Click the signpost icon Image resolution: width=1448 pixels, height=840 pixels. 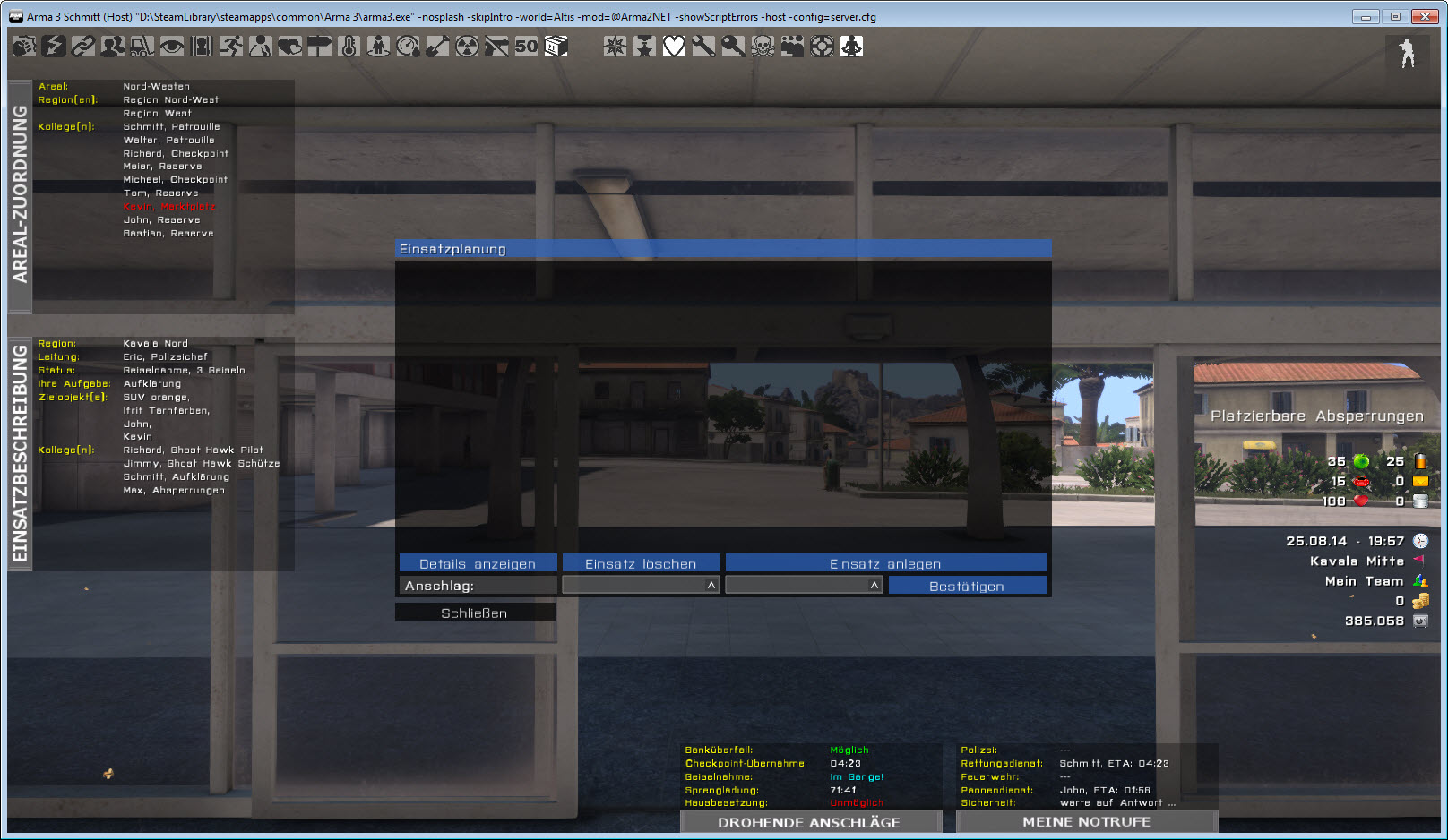click(320, 46)
